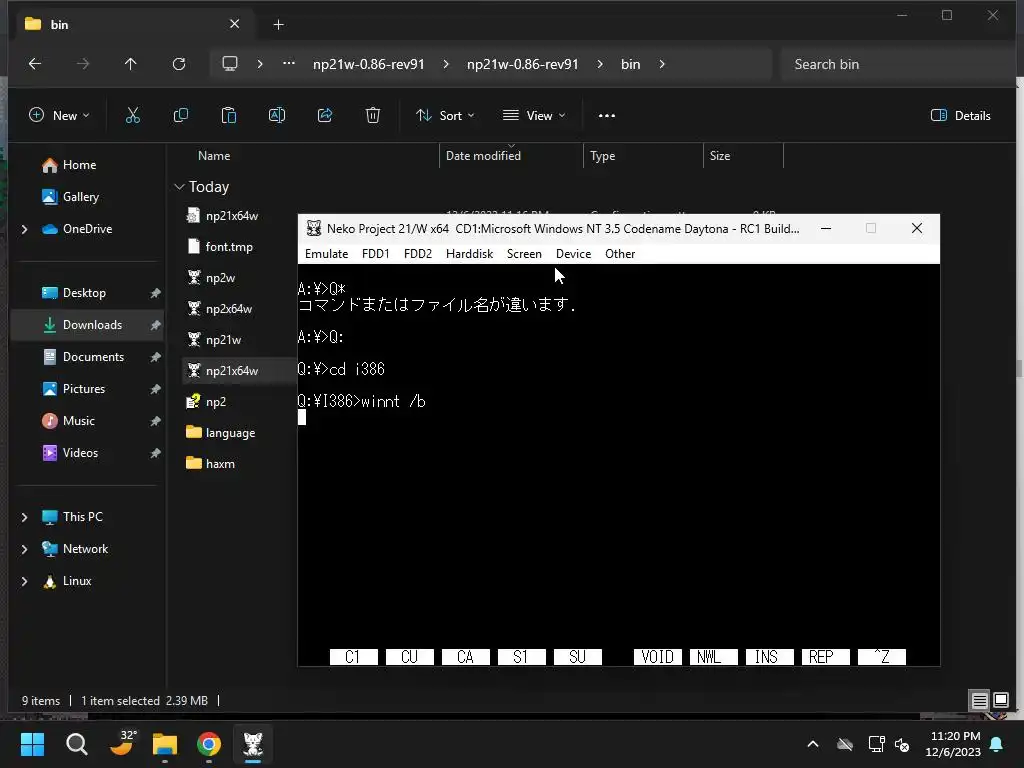
Task: Open Google Chrome from the taskbar
Action: click(209, 744)
